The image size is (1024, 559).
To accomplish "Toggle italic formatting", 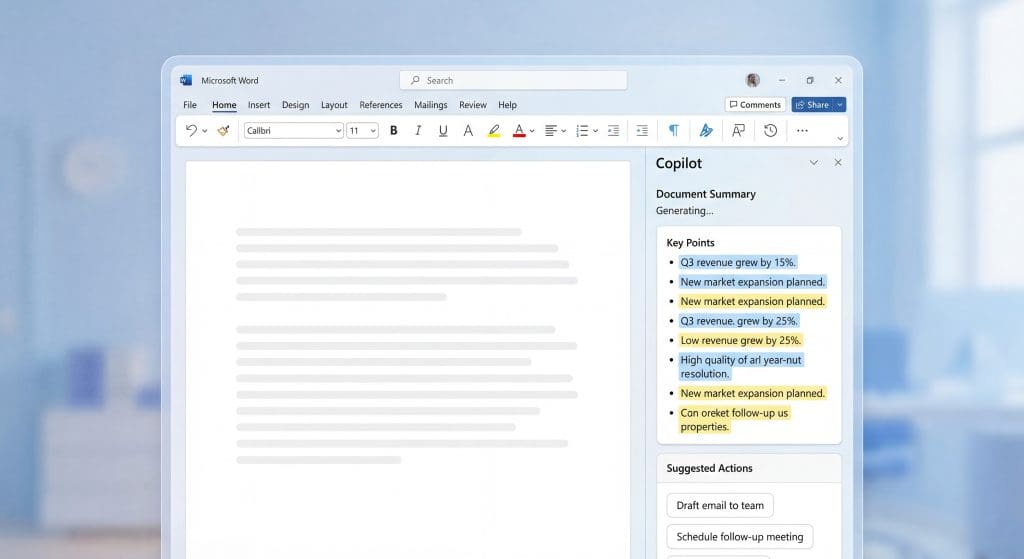I will pos(418,130).
